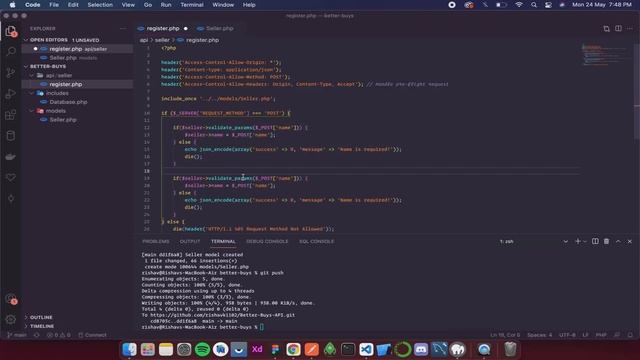Open the database icon in activity bar
The image size is (640, 360).
[x=11, y=136]
